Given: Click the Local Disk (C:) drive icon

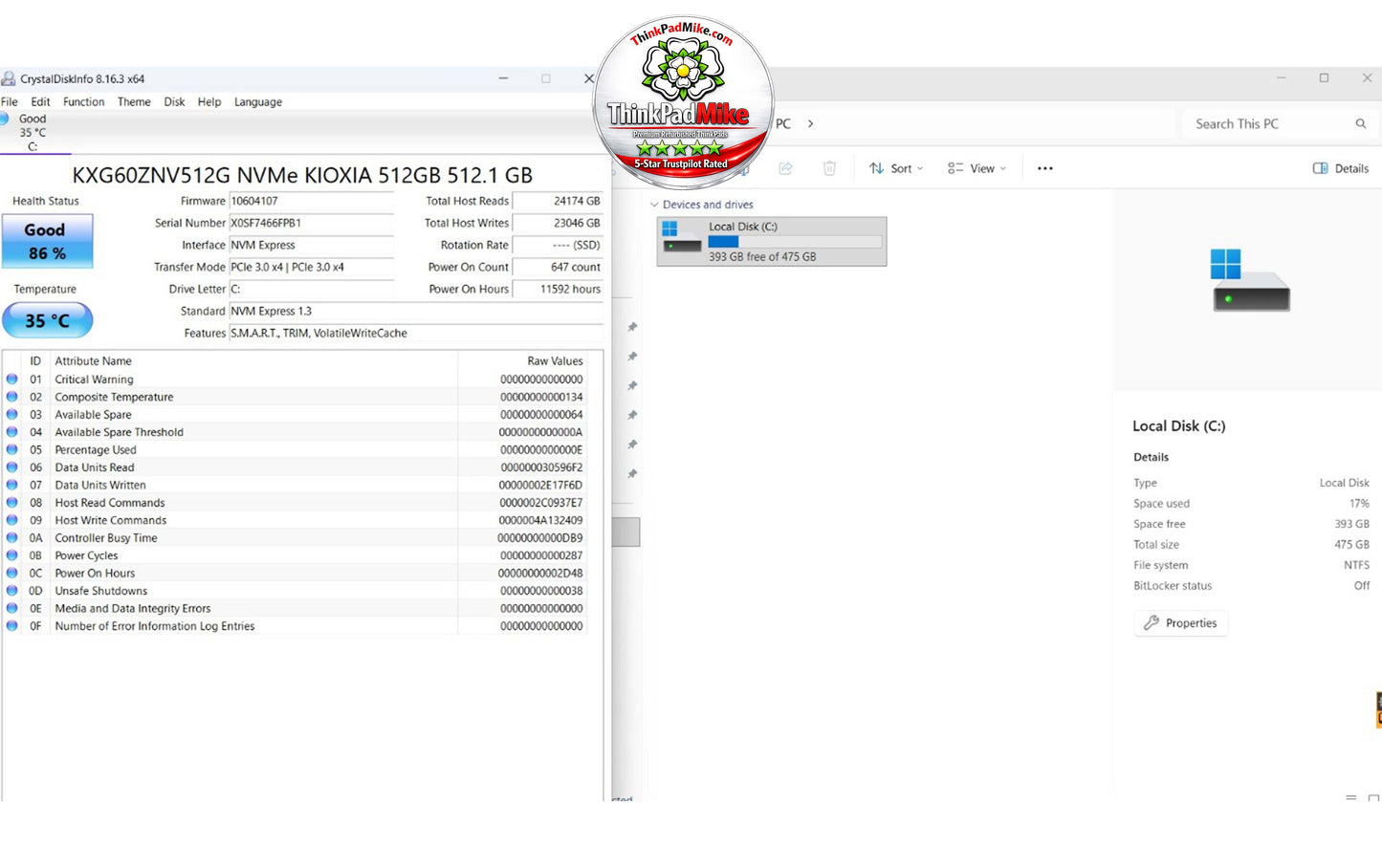Looking at the screenshot, I should 682,237.
